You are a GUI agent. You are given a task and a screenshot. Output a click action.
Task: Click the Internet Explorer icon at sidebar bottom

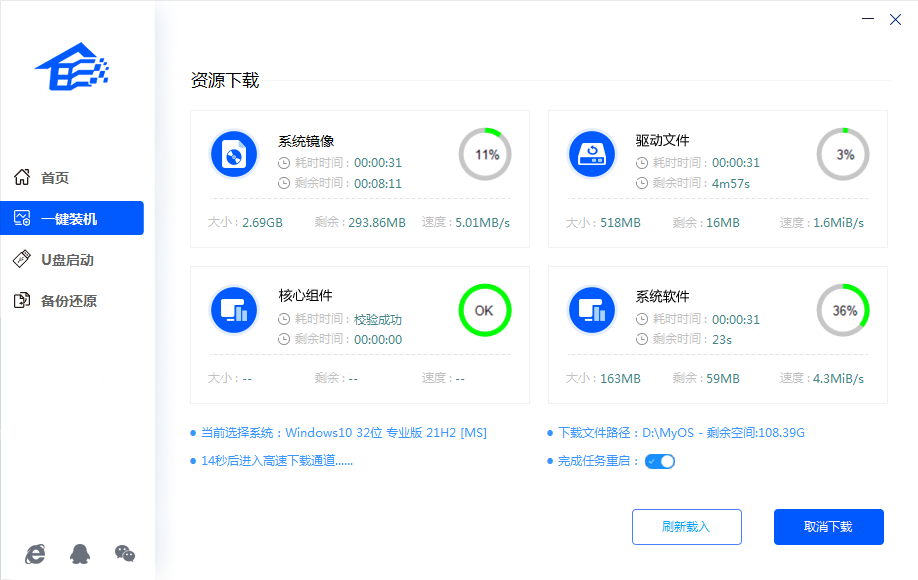pos(35,554)
